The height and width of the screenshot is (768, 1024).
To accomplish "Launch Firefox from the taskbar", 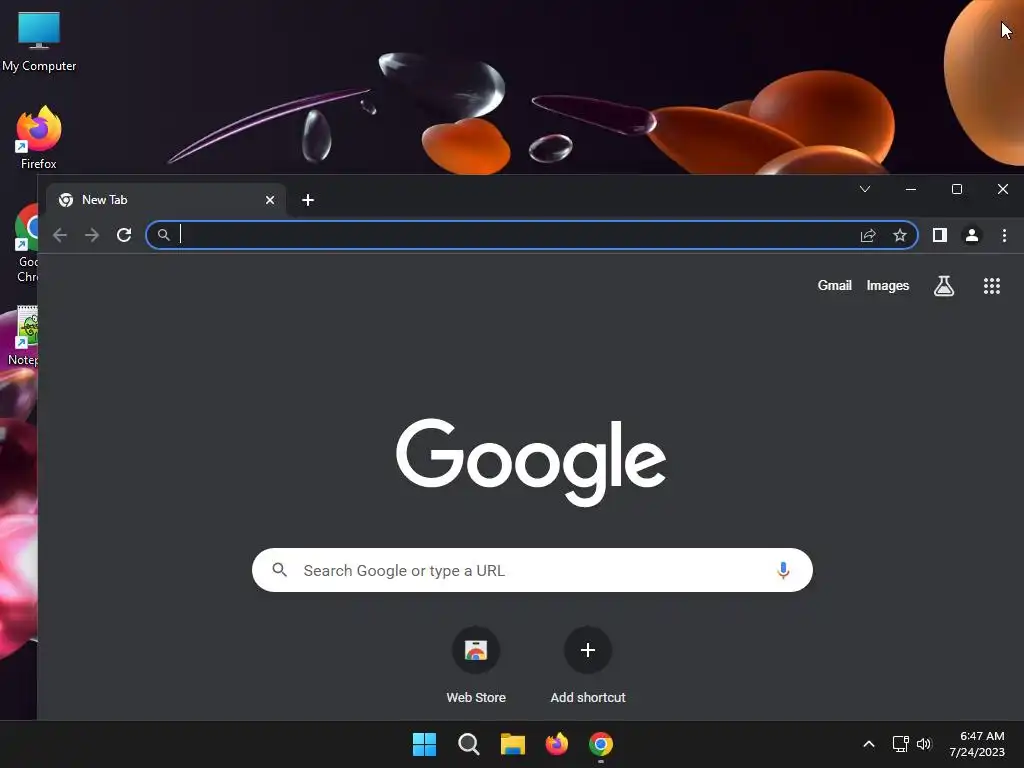I will tap(557, 744).
